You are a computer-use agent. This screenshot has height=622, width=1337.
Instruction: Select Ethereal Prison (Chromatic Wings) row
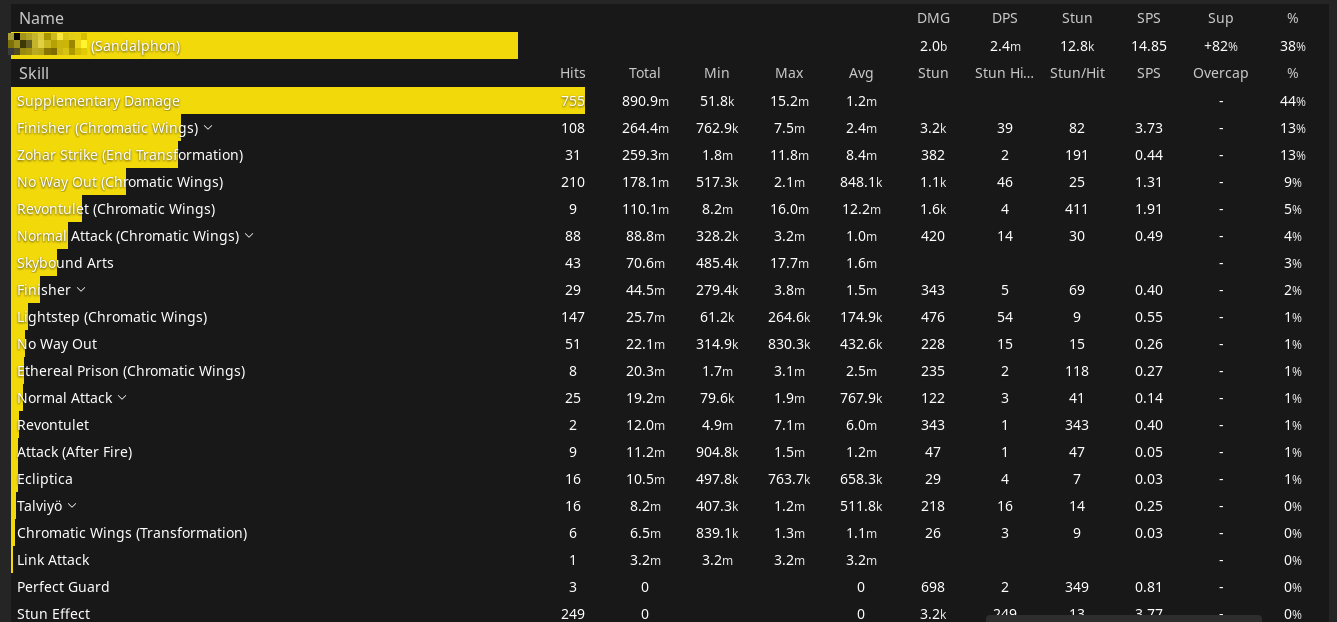pos(668,371)
